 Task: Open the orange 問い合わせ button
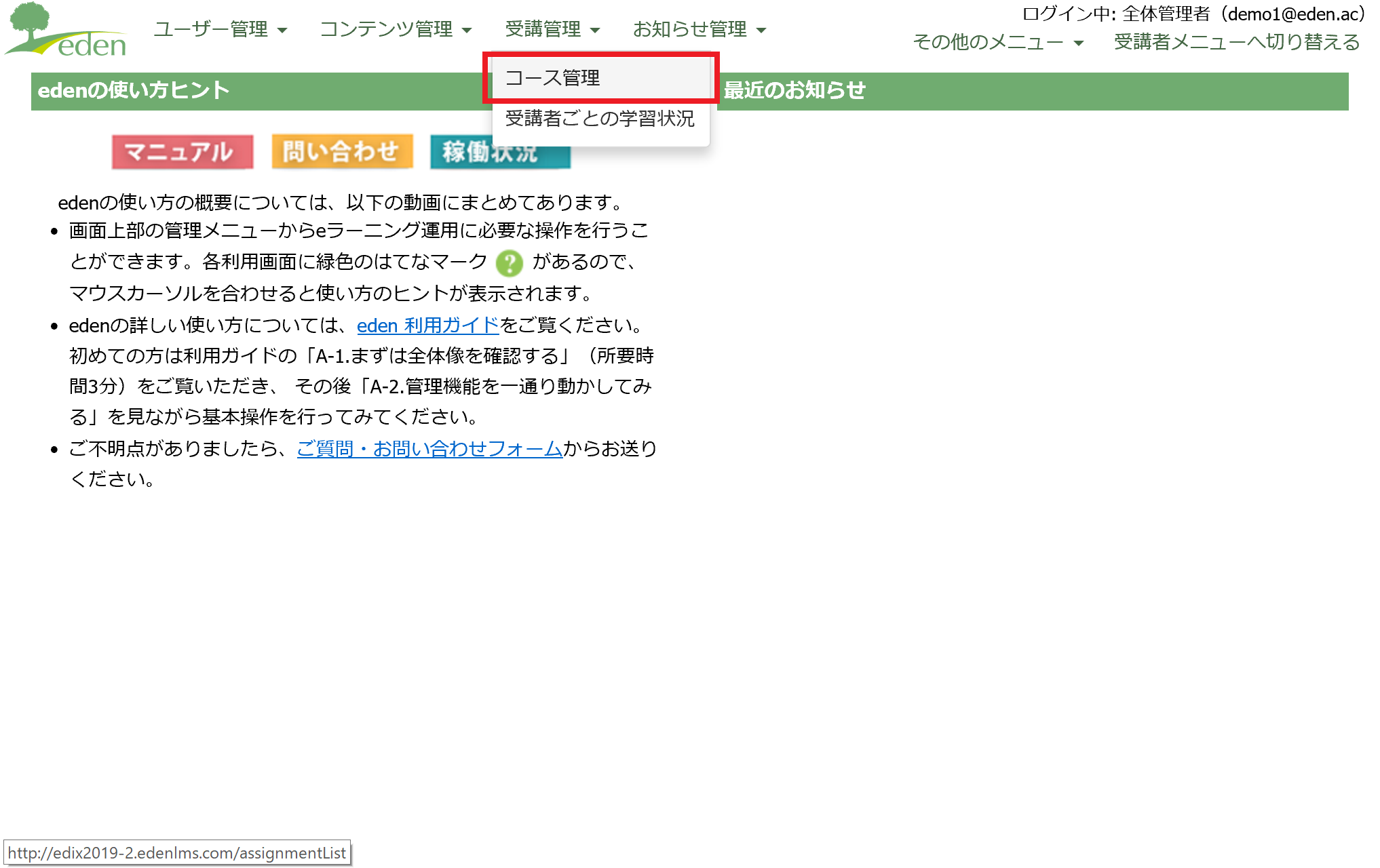coord(341,152)
